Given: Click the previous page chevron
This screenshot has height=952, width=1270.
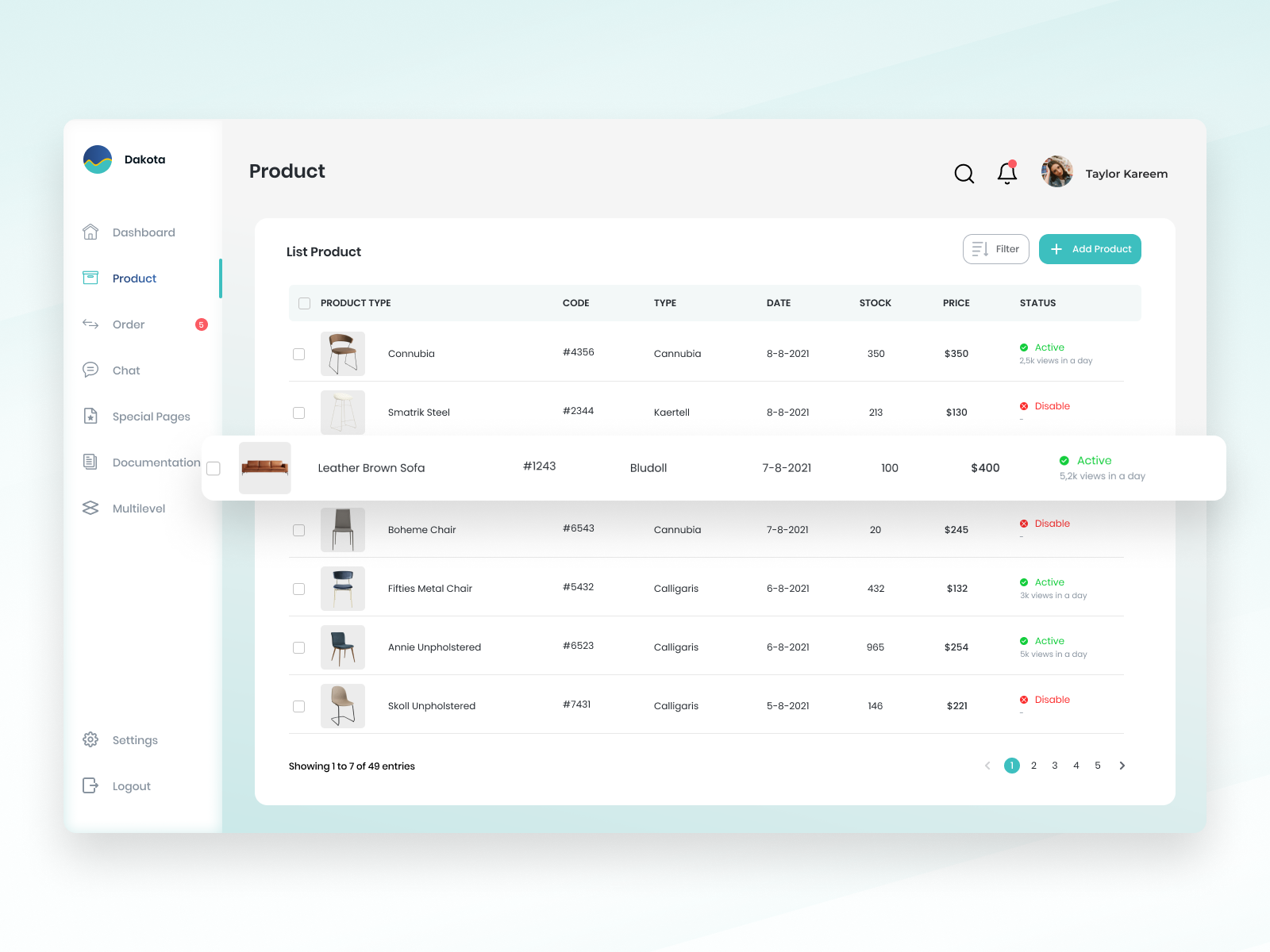Looking at the screenshot, I should pos(987,766).
